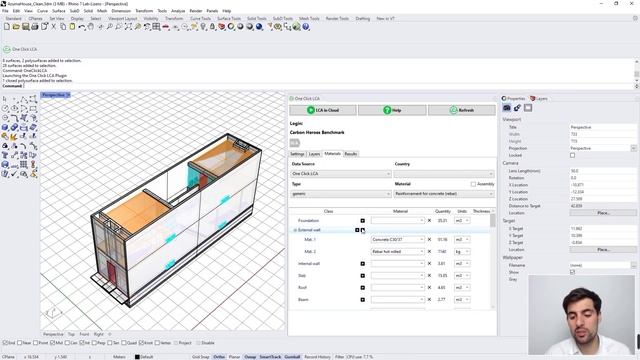Check the Assembly checkbox
The width and height of the screenshot is (640, 360).
click(473, 184)
